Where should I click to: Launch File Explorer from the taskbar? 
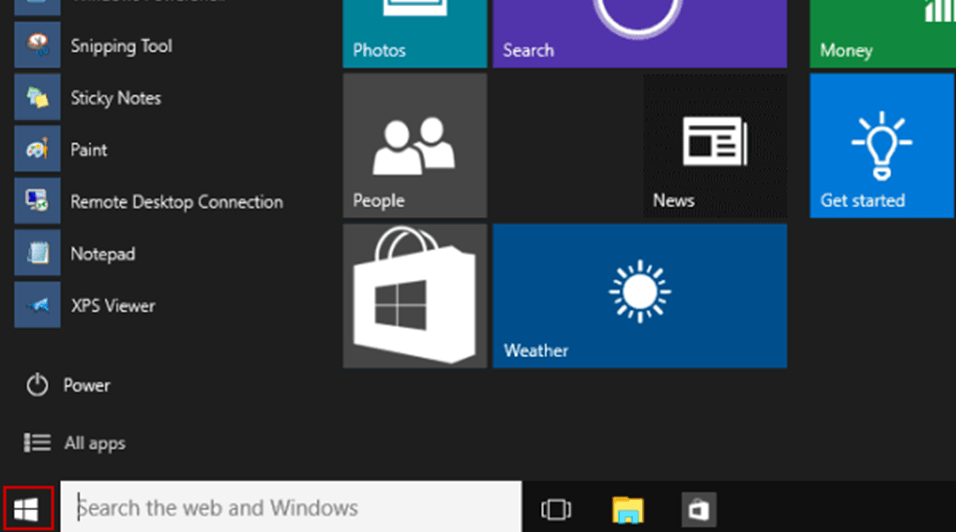pyautogui.click(x=627, y=509)
